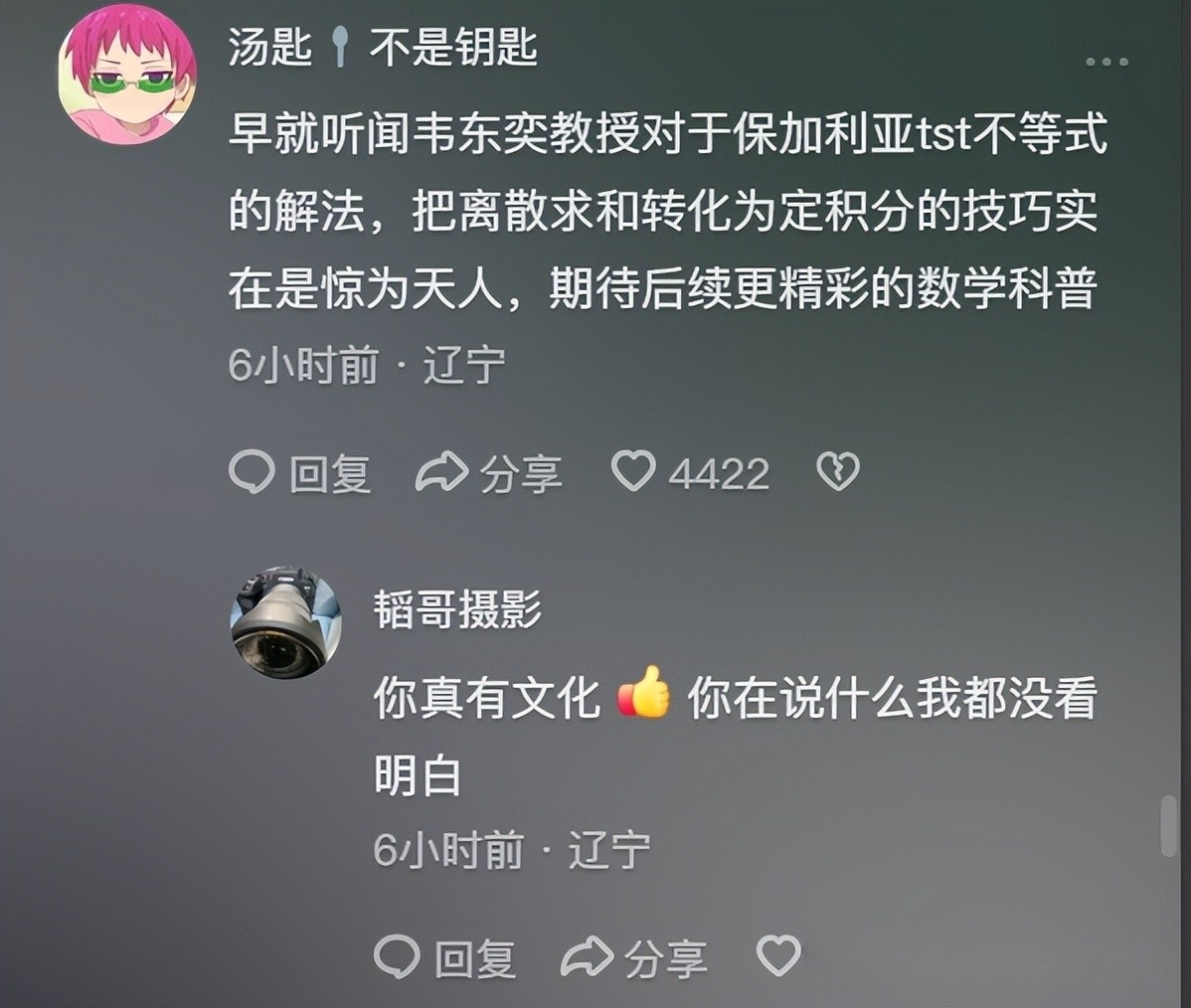Screen dimensions: 1191x1008
Task: Click the reply bubble icon under 韬哥摄影's reply
Action: (x=397, y=955)
